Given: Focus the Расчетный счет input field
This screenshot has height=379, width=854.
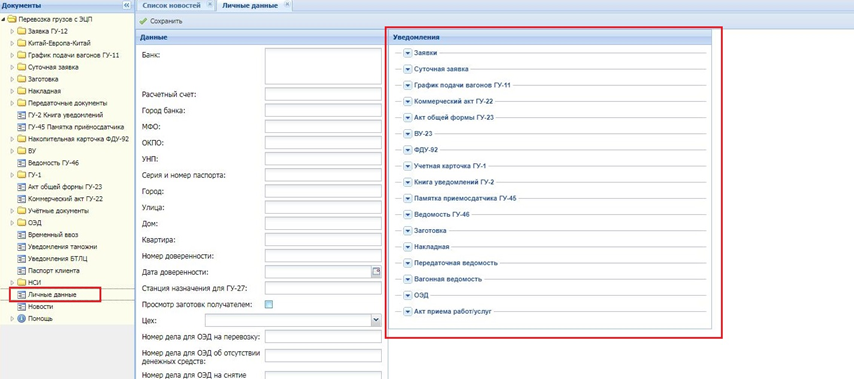Looking at the screenshot, I should (324, 94).
